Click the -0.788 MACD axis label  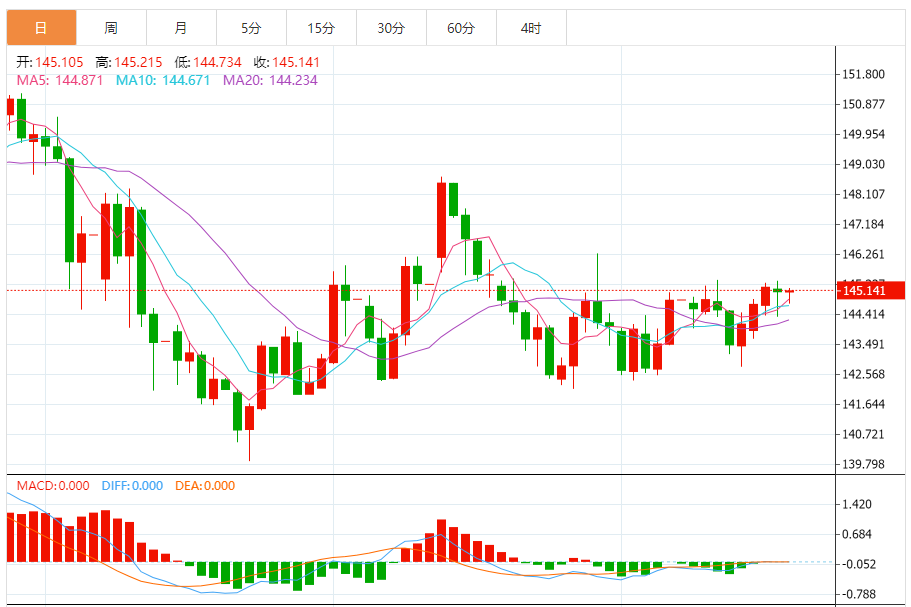(859, 594)
